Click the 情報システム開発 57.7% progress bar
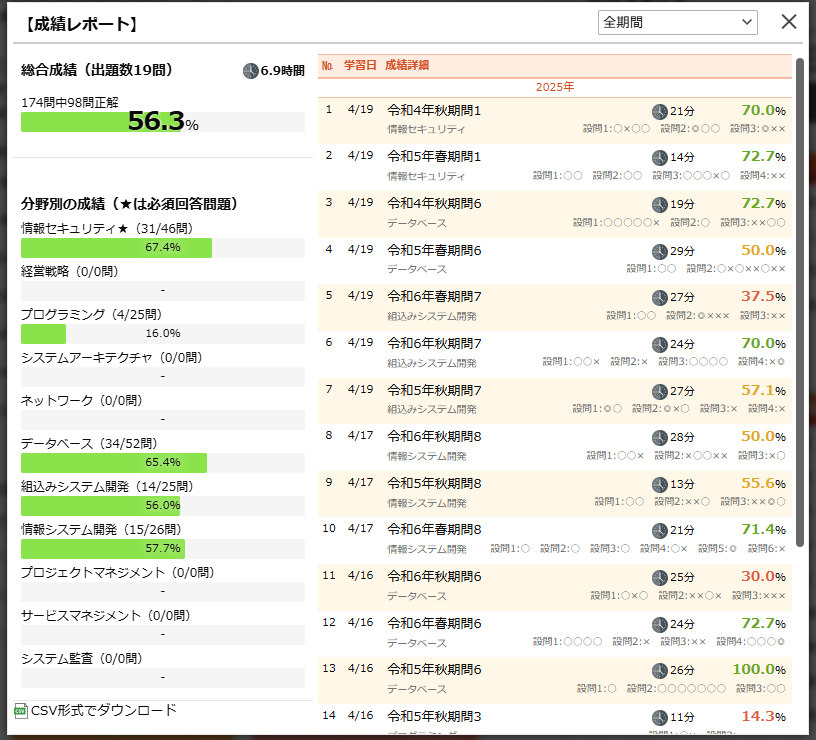The image size is (816, 740). 163,548
